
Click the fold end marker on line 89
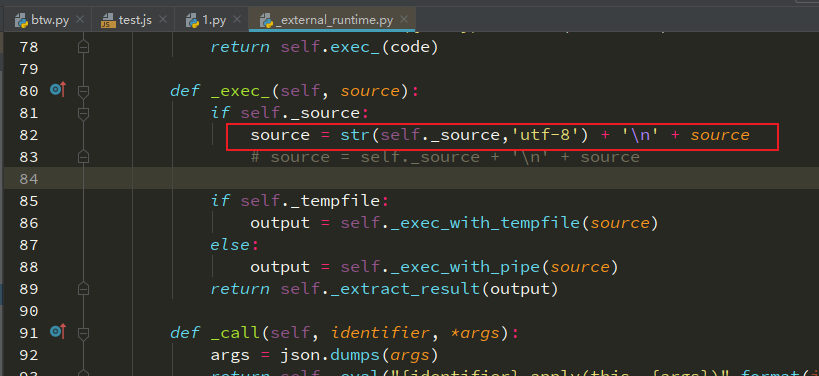click(83, 288)
